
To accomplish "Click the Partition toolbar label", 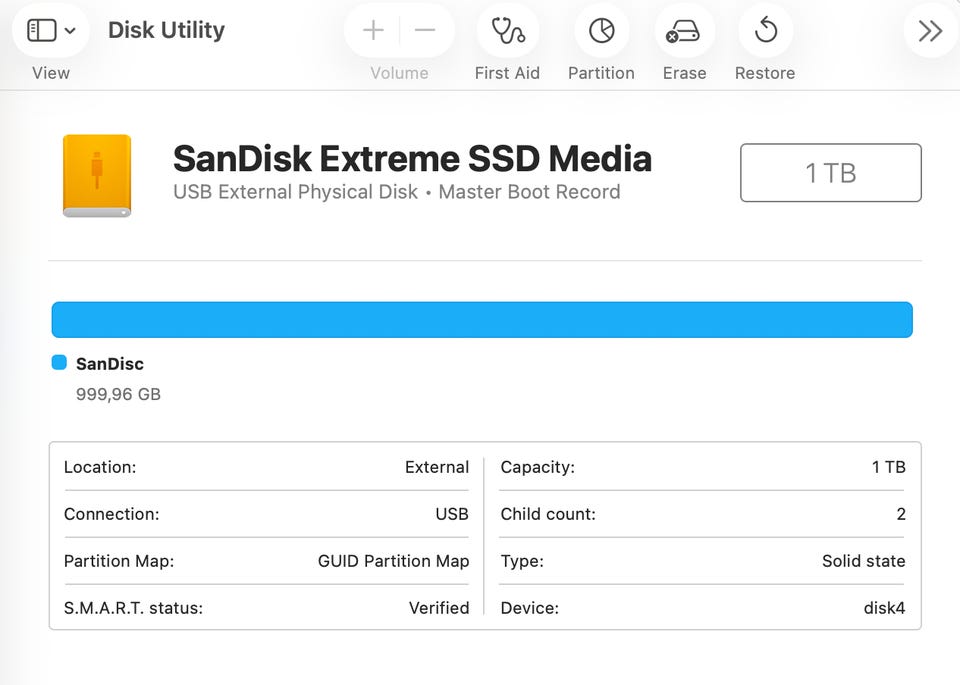I will tap(601, 73).
